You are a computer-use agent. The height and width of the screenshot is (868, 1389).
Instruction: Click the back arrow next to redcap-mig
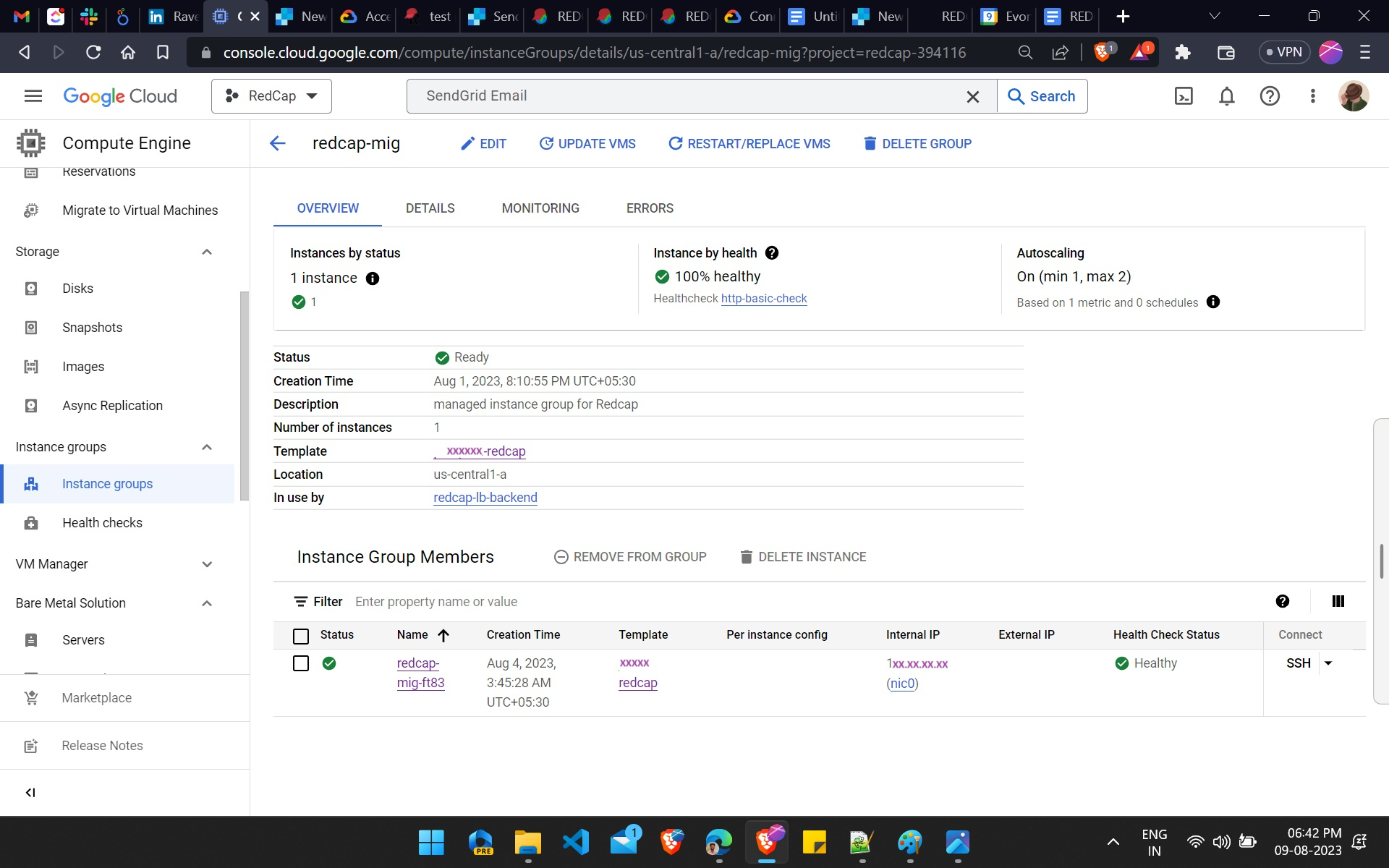[277, 143]
